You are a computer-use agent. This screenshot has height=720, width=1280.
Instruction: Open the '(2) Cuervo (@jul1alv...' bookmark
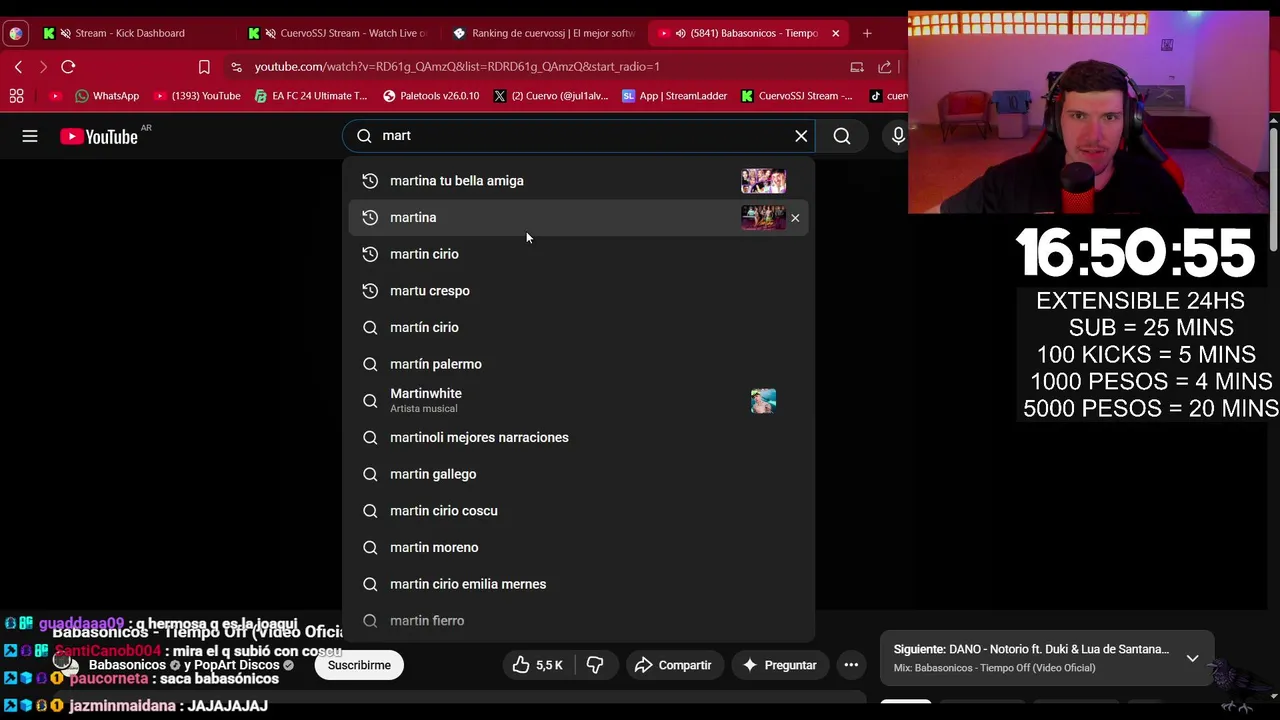[551, 96]
